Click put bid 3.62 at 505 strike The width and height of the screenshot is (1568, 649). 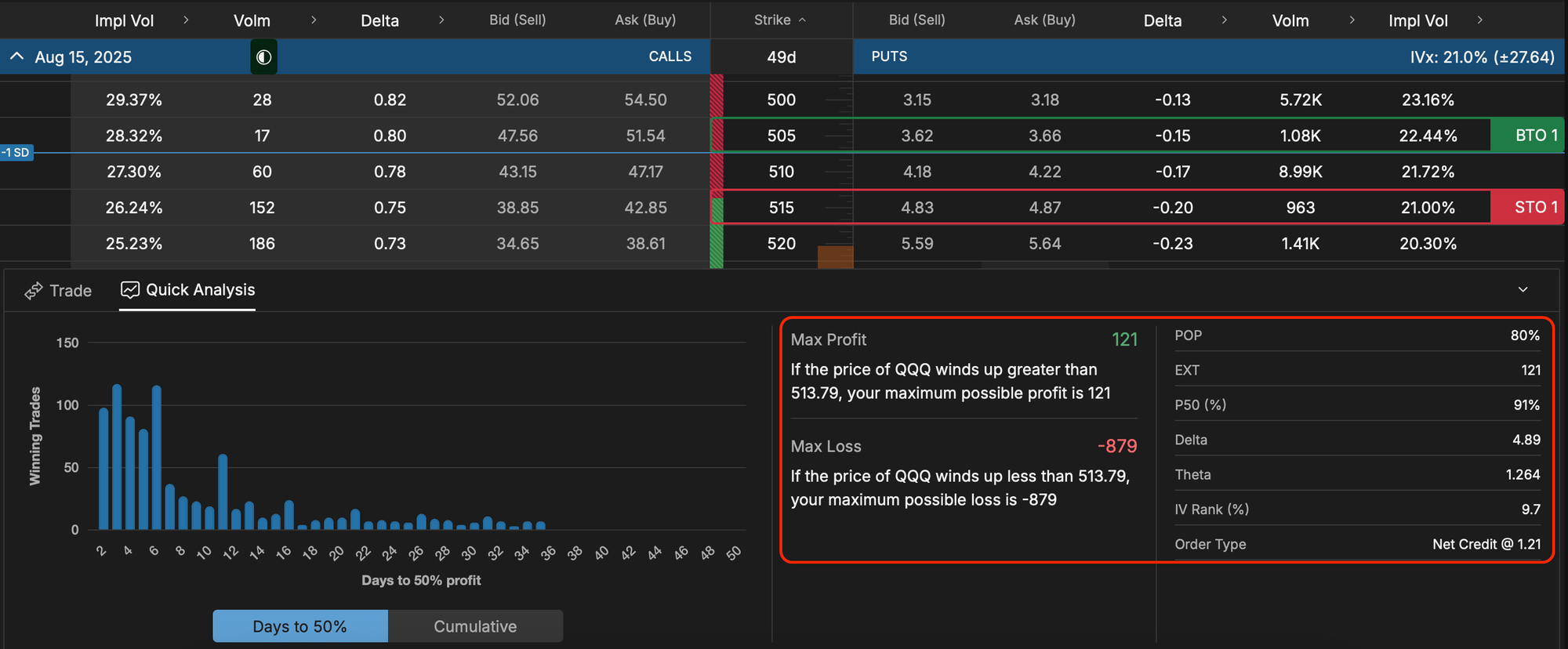click(x=917, y=136)
